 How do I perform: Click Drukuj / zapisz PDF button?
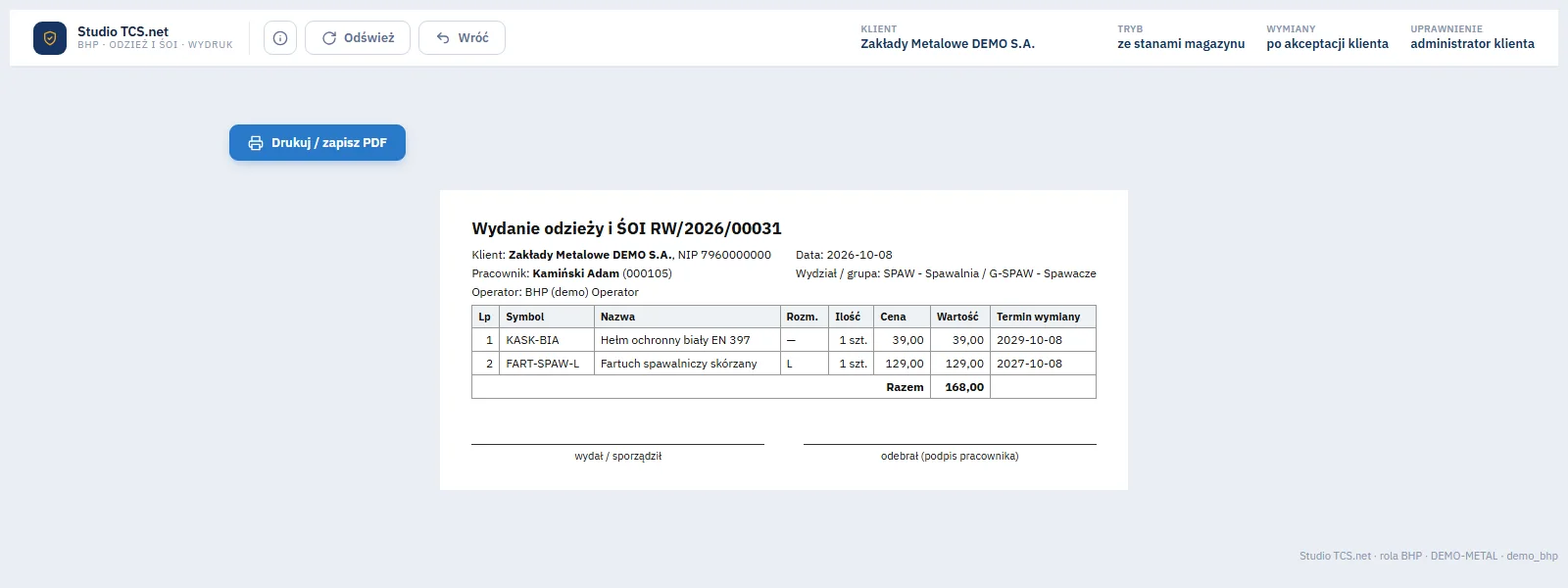click(318, 143)
